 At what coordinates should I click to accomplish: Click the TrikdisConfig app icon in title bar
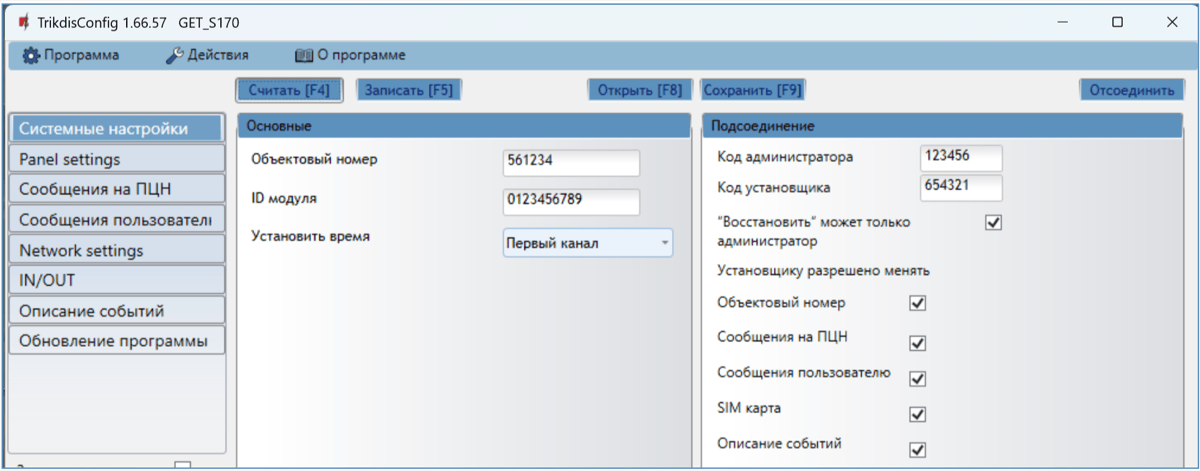(23, 22)
